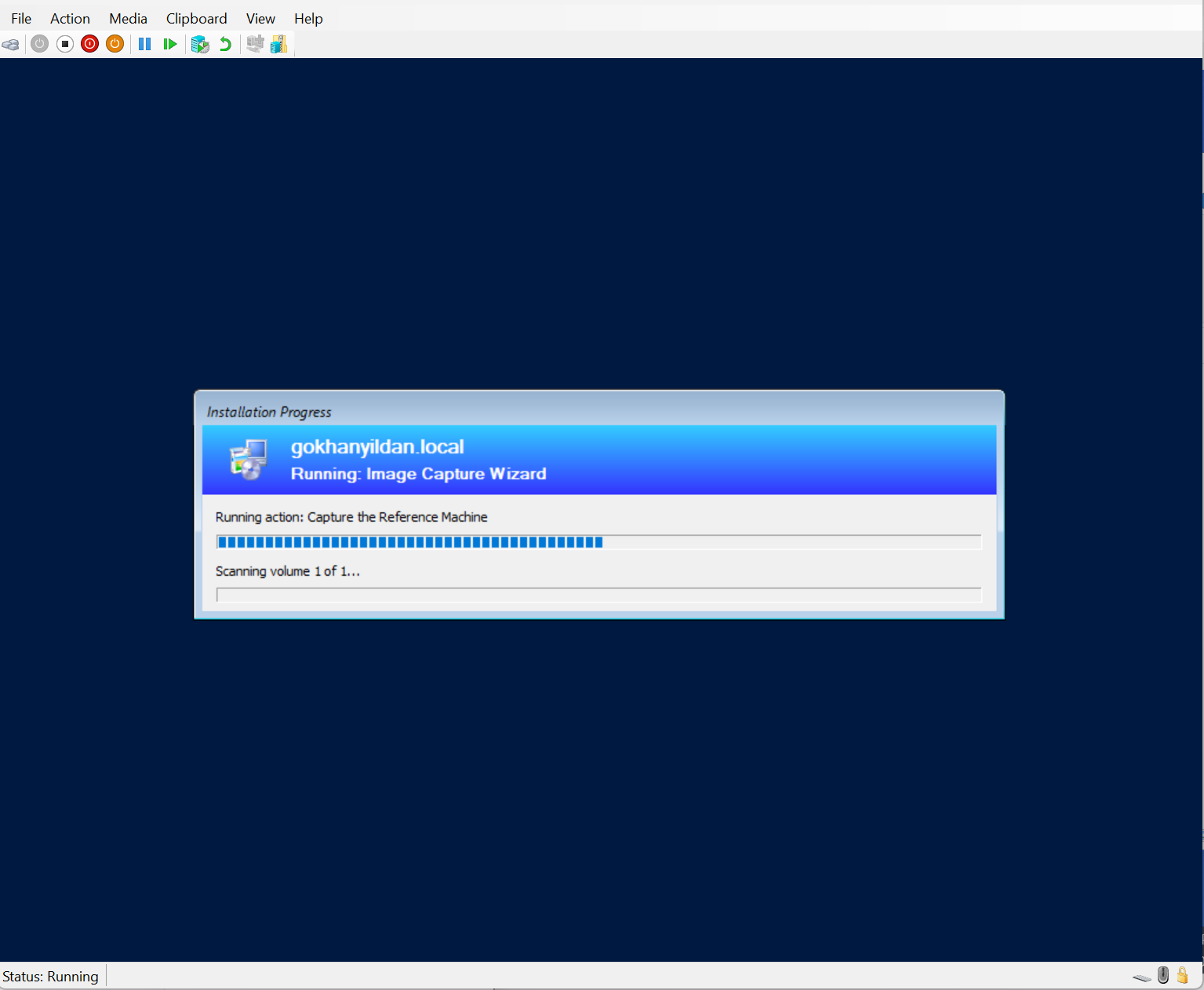Click the Share folder zip icon
This screenshot has height=990, width=1204.
(279, 44)
